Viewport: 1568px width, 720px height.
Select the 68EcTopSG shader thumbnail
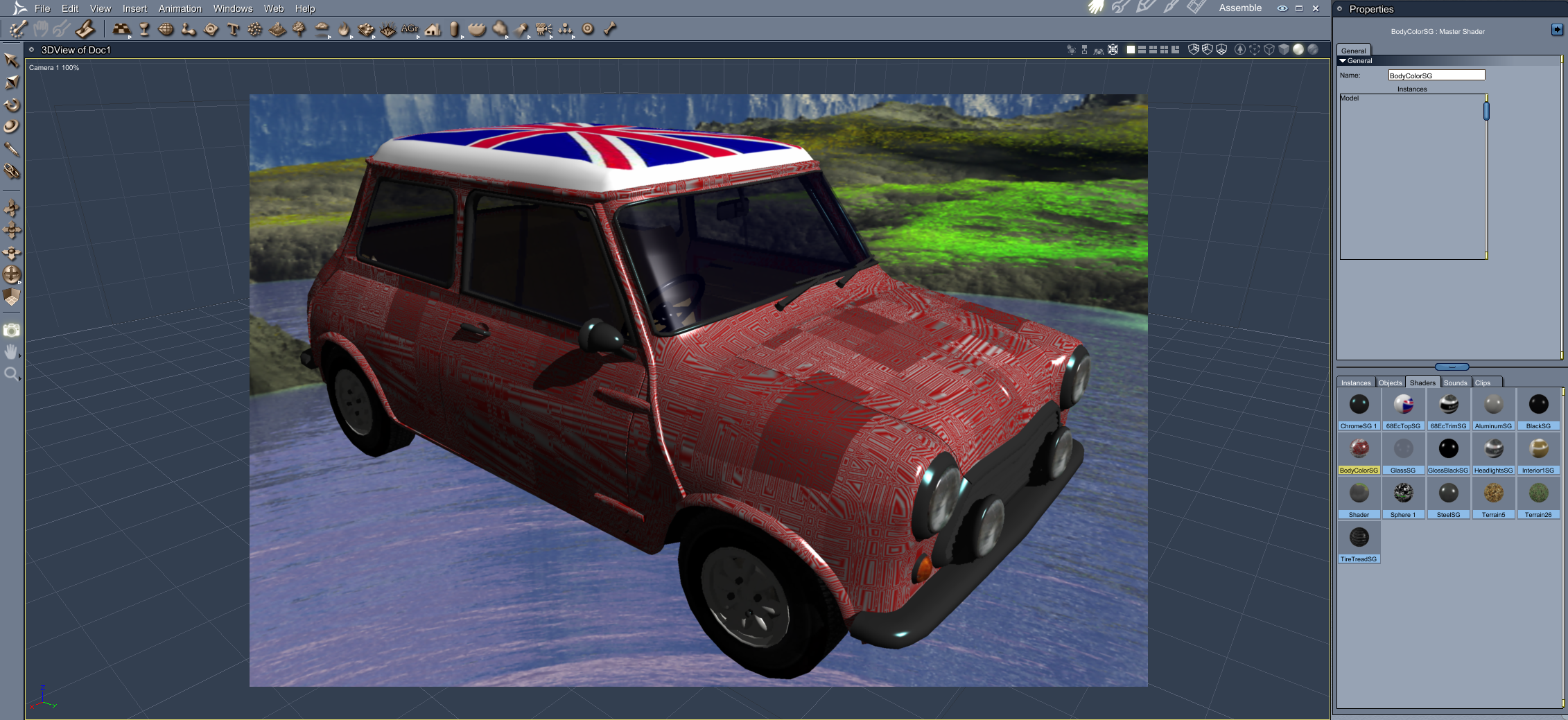[1403, 410]
